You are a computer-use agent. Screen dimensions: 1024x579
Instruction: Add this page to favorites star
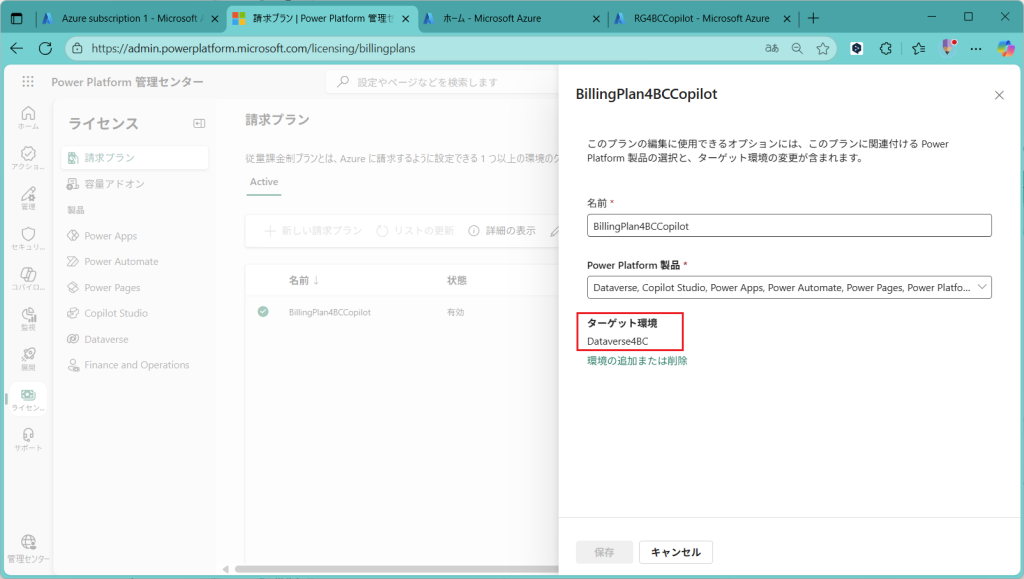point(823,48)
